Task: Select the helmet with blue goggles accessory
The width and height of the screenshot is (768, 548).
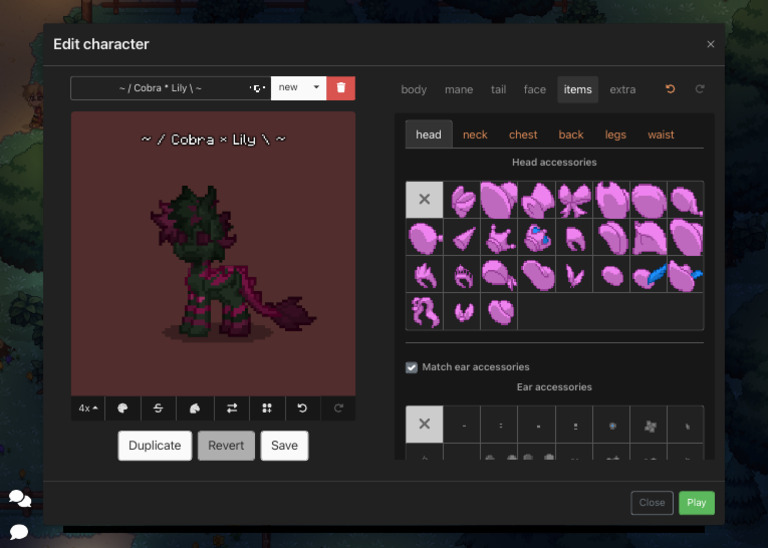Action: click(x=537, y=238)
